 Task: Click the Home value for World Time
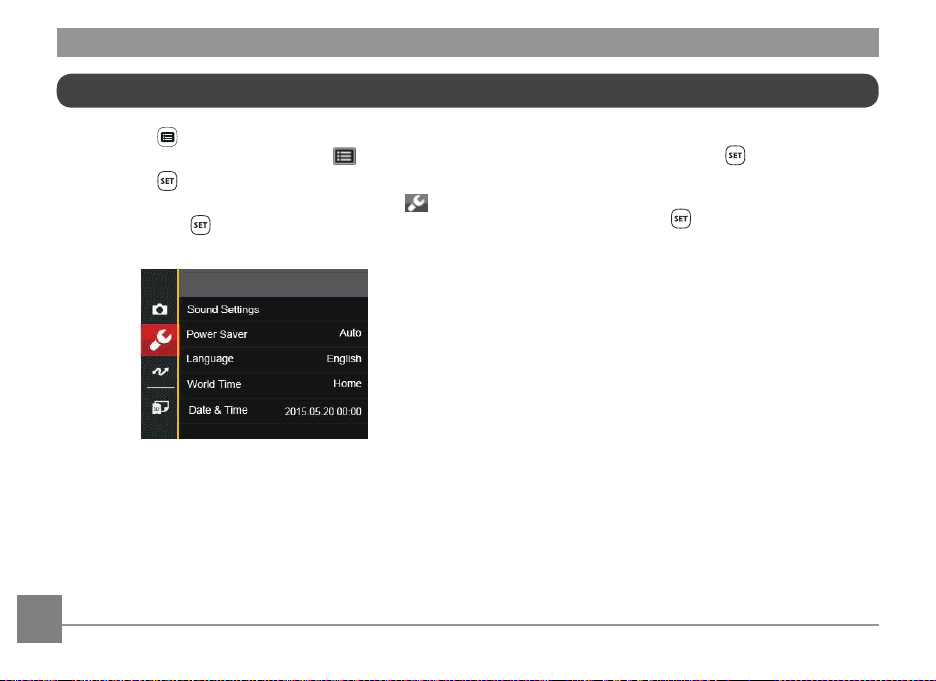[x=347, y=384]
